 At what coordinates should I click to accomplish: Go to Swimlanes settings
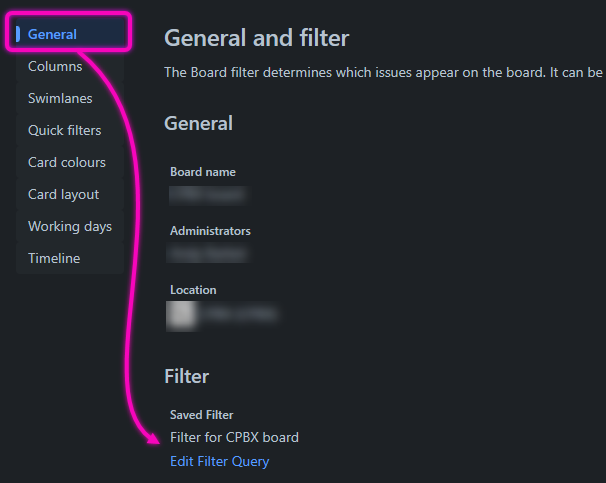tap(60, 99)
